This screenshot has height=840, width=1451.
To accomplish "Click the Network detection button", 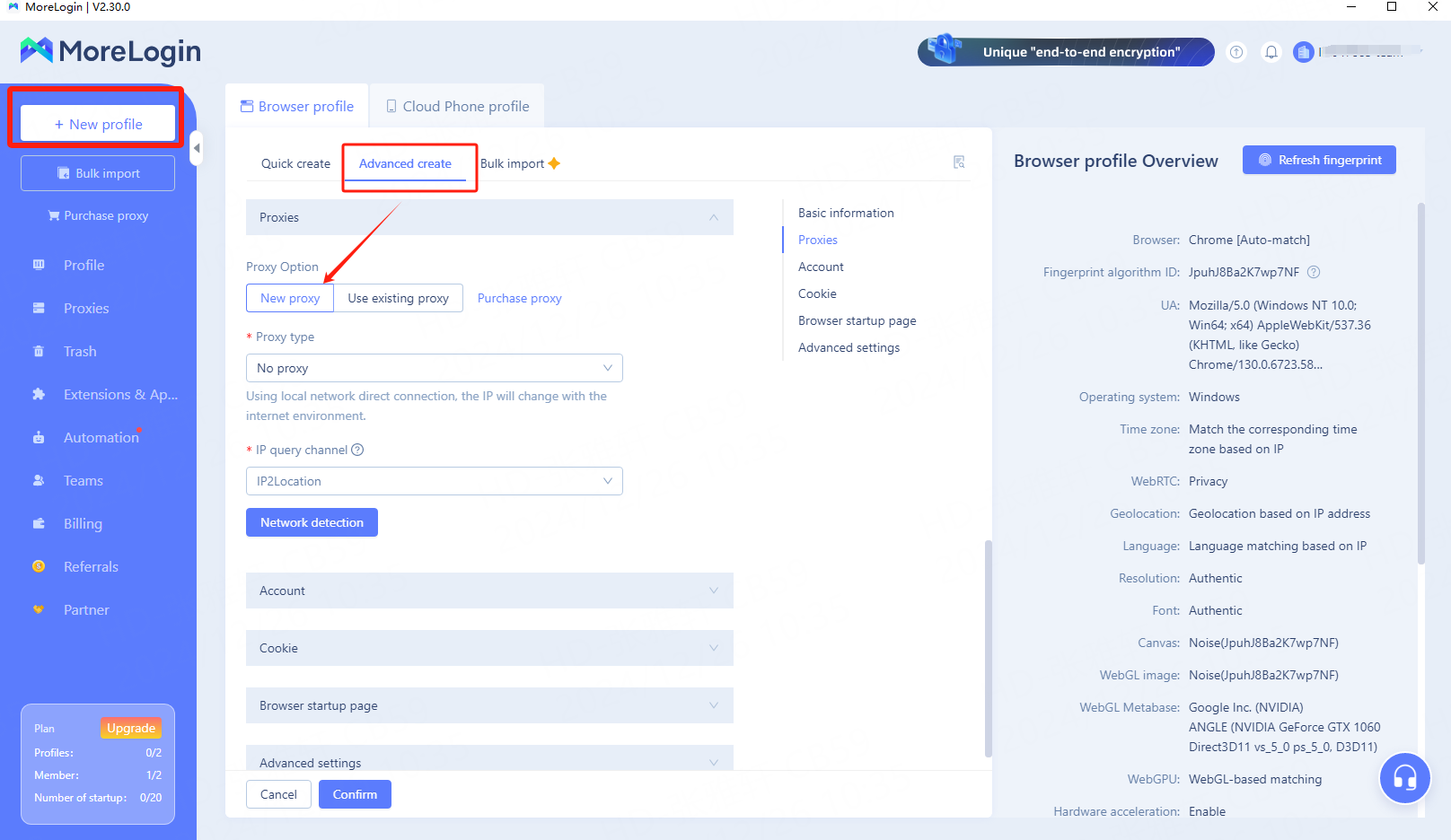I will (x=312, y=522).
